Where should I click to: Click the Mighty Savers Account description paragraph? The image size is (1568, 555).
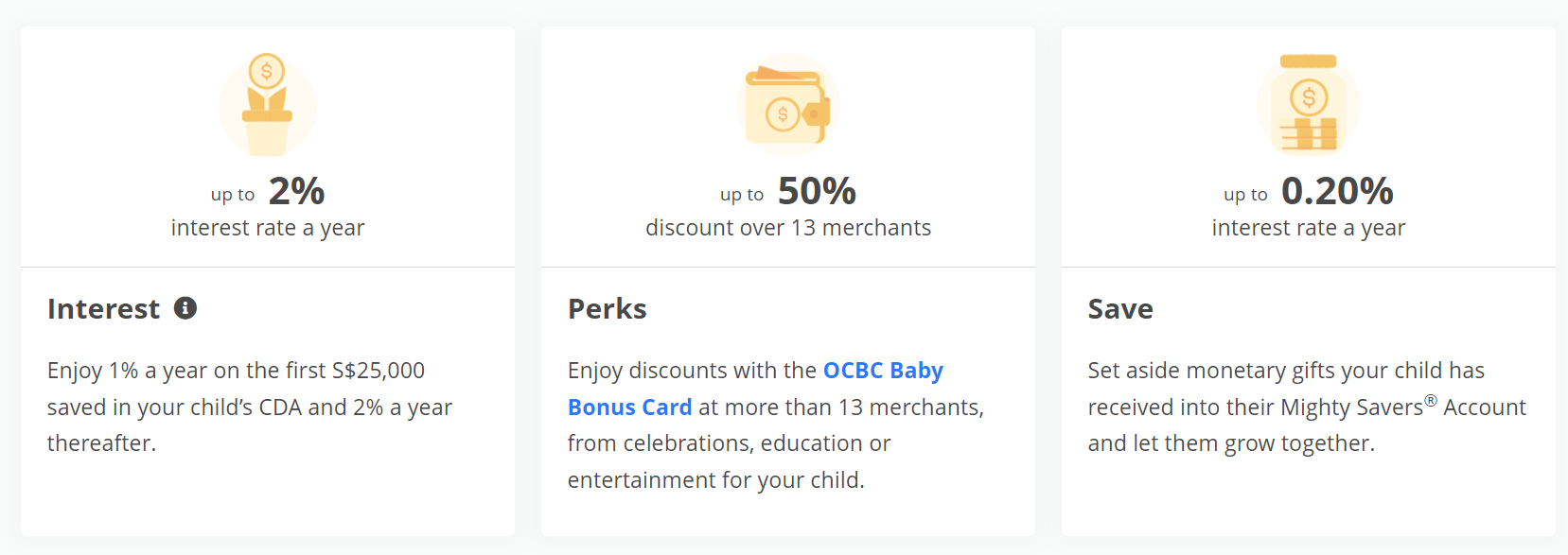1307,407
